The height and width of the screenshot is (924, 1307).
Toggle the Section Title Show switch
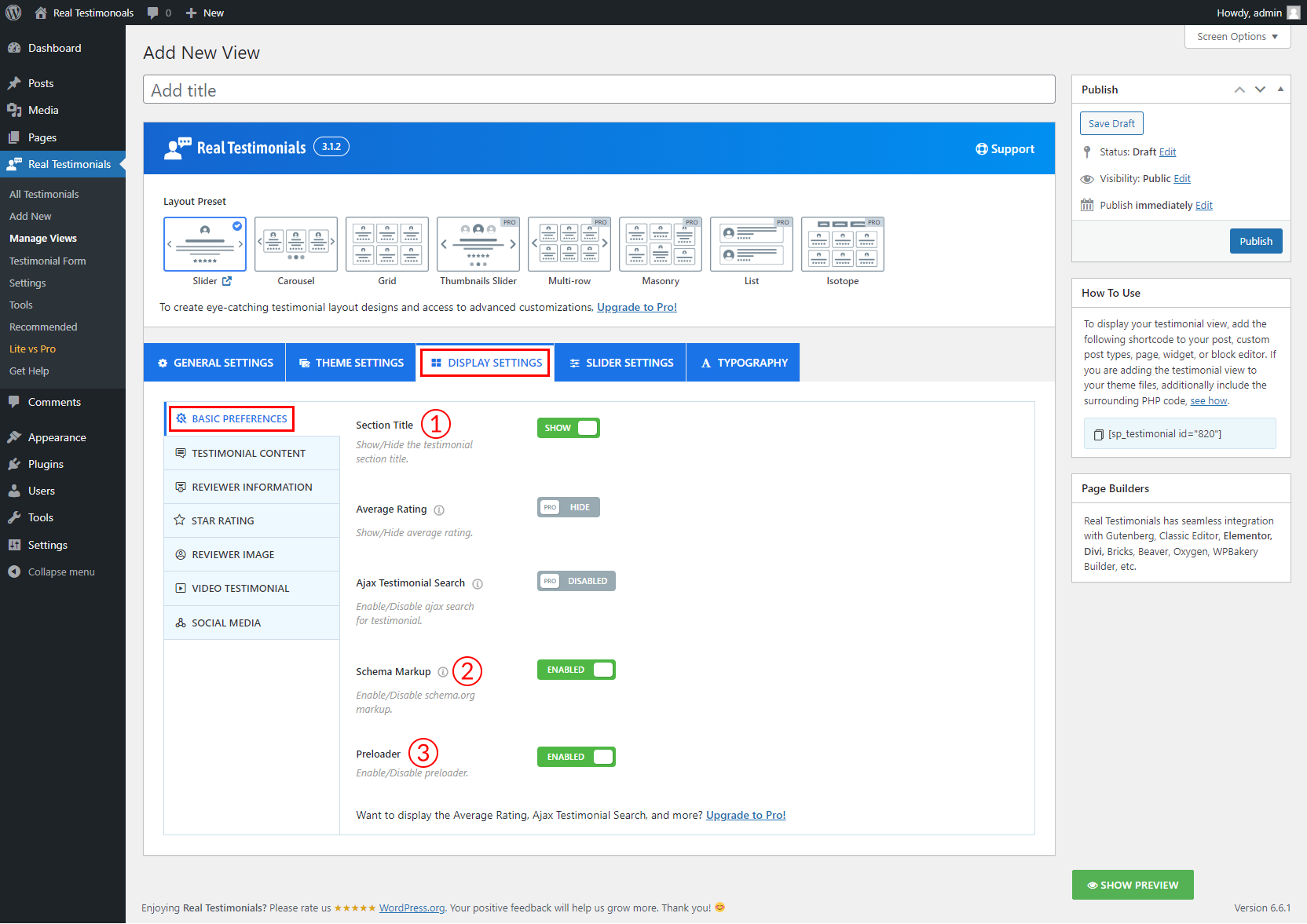pos(569,428)
